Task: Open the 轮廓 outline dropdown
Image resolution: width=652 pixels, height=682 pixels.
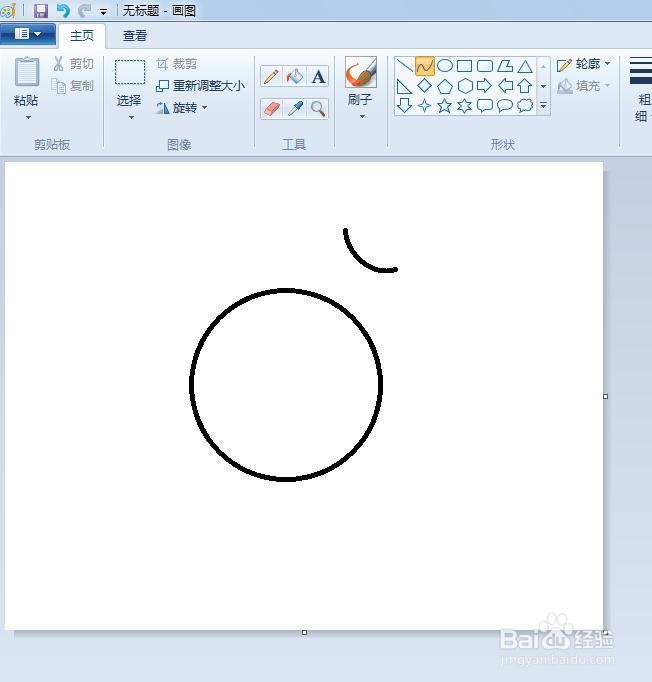Action: [583, 64]
